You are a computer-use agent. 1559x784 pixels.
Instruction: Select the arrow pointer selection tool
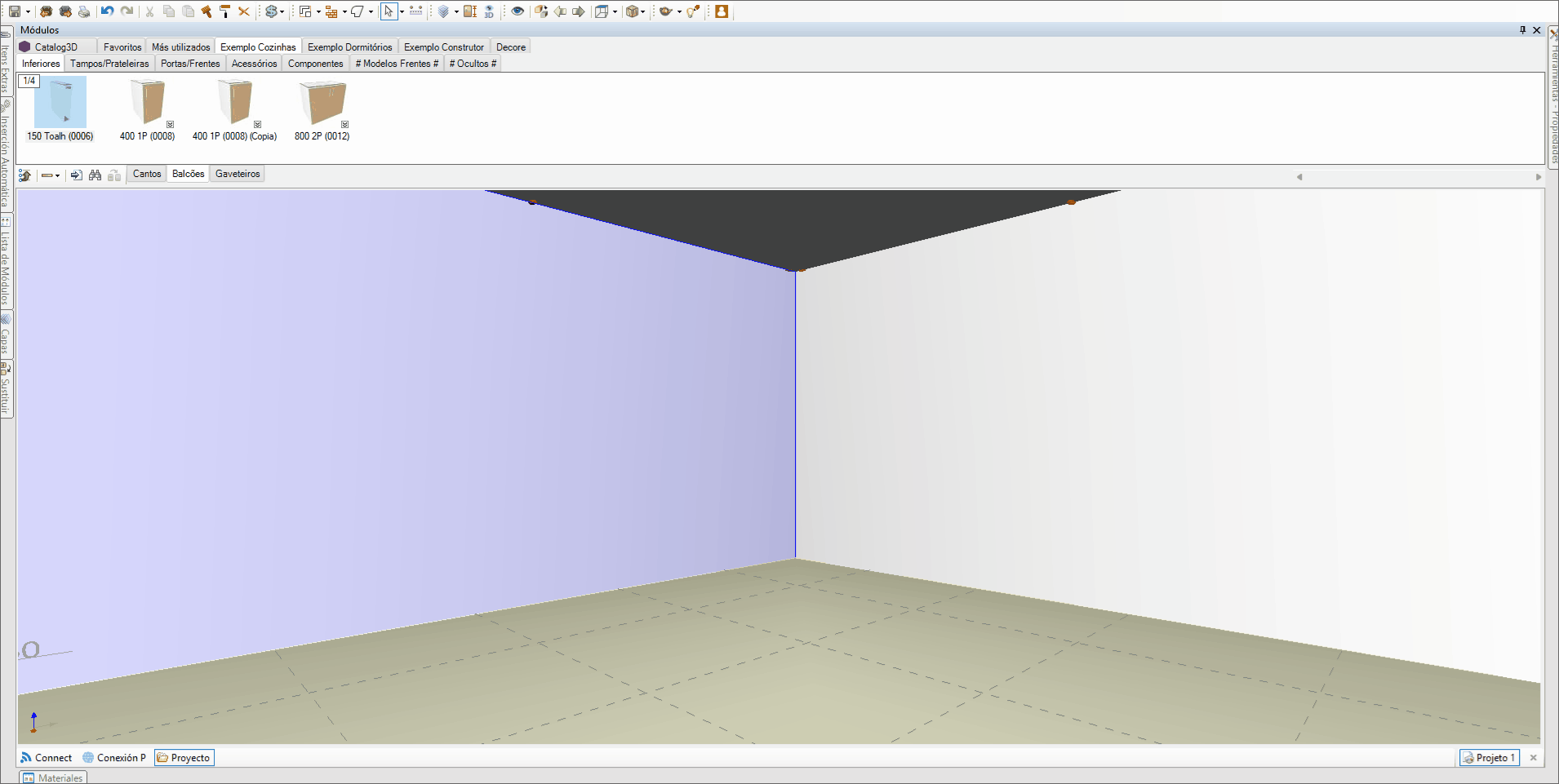click(x=389, y=11)
